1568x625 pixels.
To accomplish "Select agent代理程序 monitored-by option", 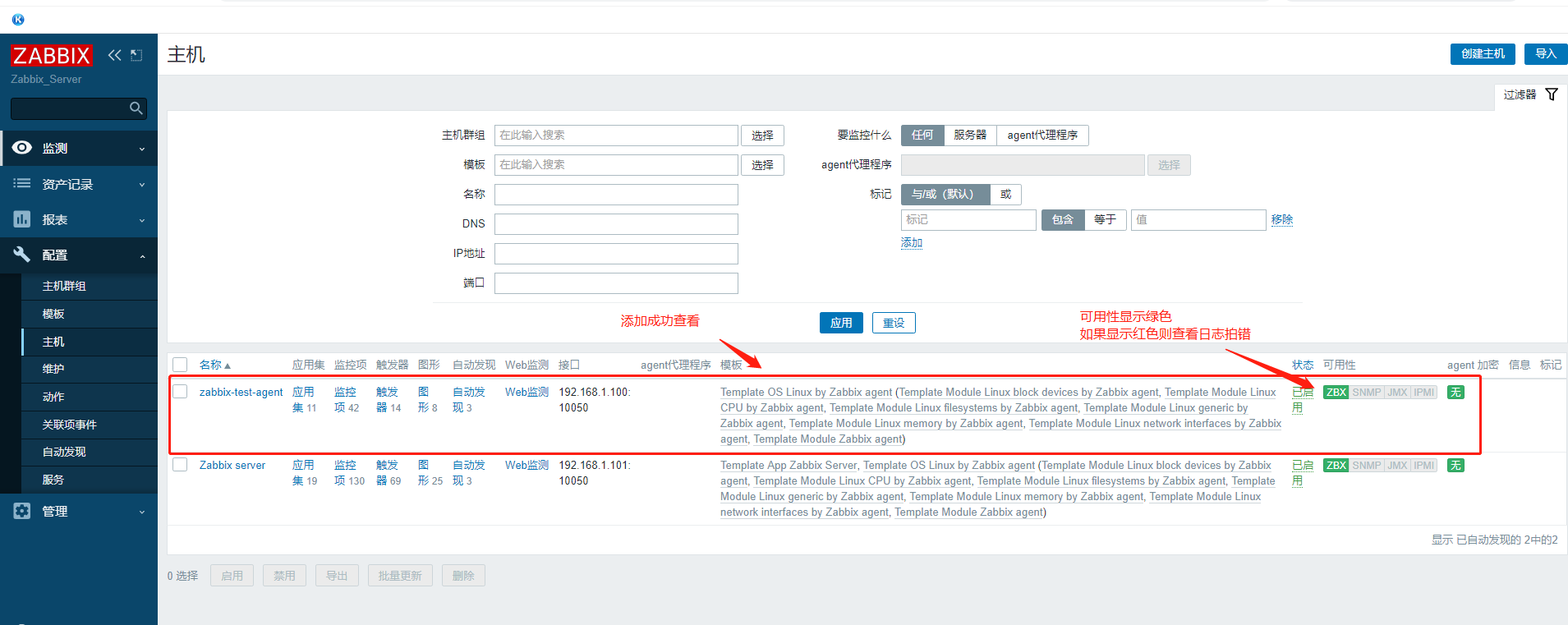I will pyautogui.click(x=1042, y=136).
